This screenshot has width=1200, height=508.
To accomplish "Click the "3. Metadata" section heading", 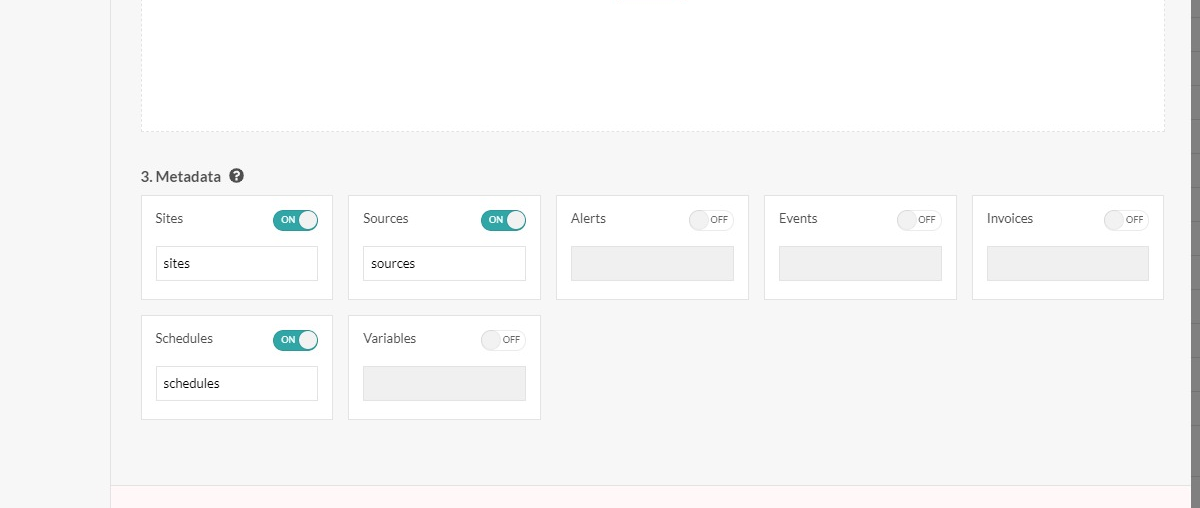I will click(180, 177).
